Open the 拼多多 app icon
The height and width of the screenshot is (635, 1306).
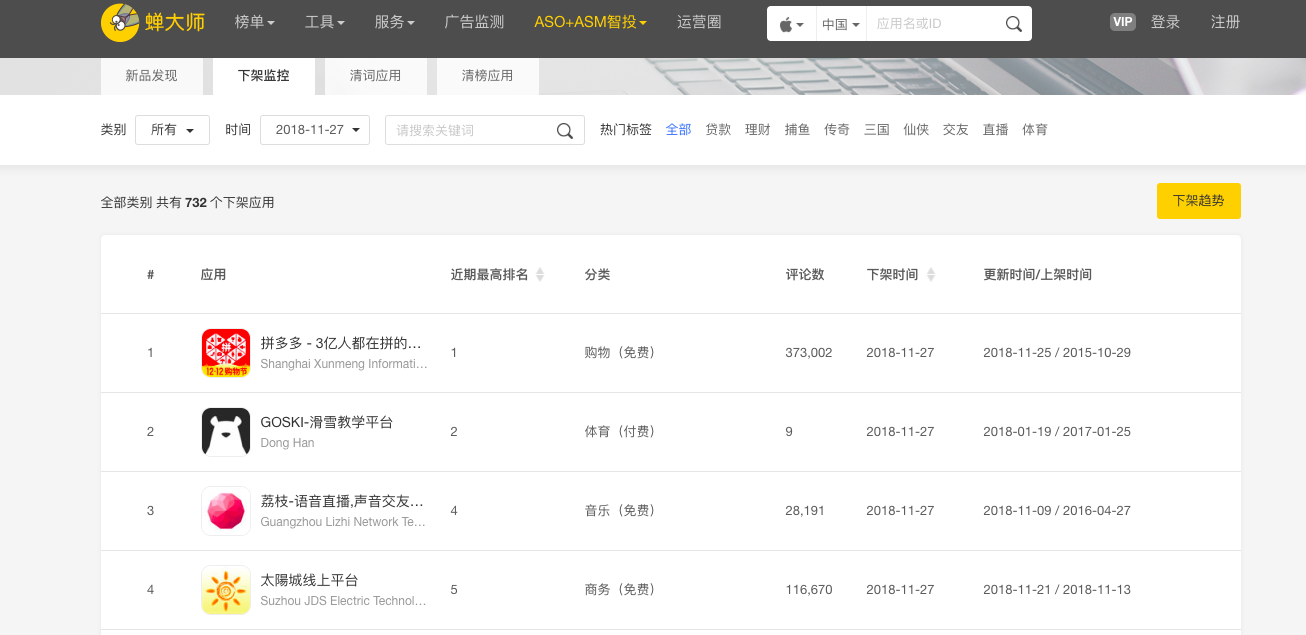tap(226, 353)
